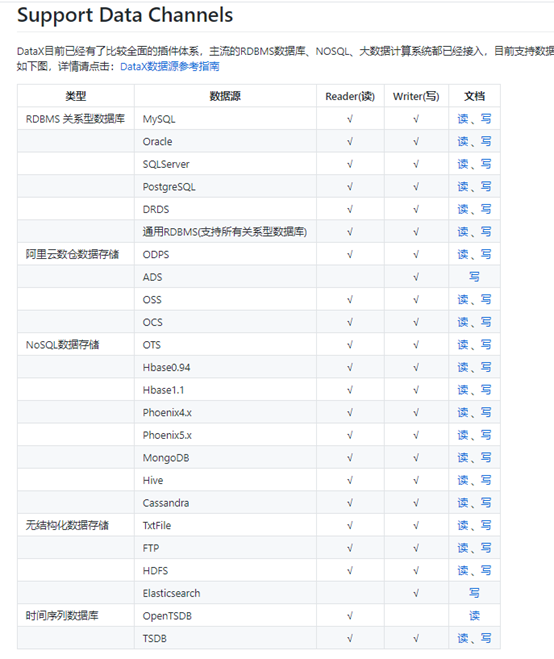This screenshot has width=554, height=659.
Task: Open the Elasticsearch writer 写 link
Action: coord(474,593)
